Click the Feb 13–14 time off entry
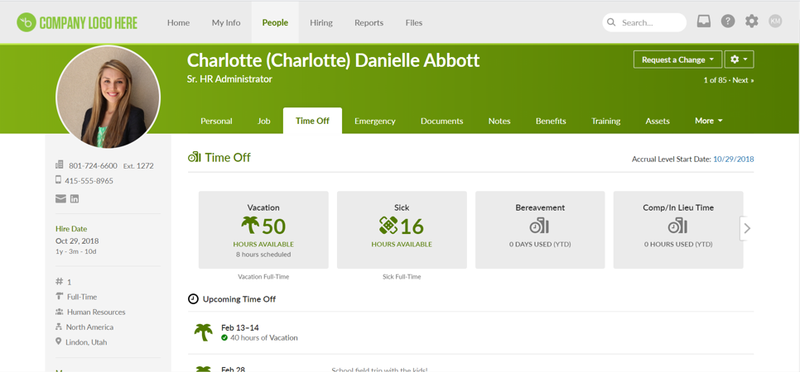This screenshot has width=800, height=372. coord(470,333)
